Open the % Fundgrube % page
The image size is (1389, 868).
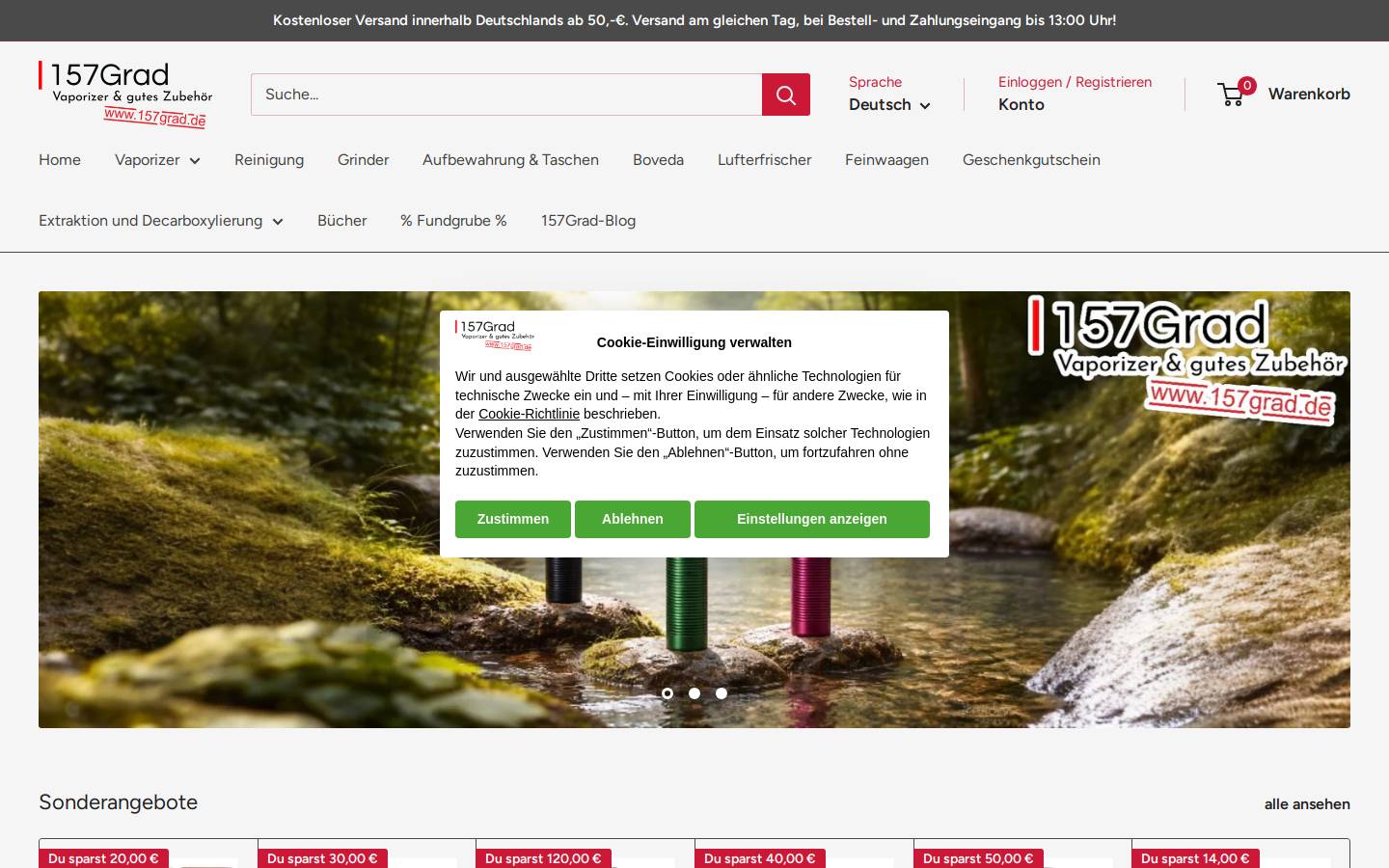(x=453, y=221)
